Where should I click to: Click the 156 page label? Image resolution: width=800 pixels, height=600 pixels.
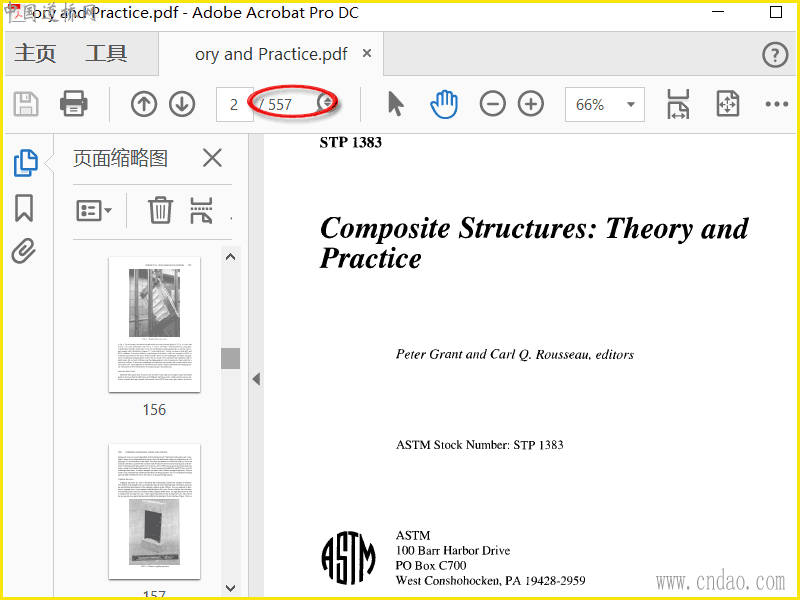[154, 410]
